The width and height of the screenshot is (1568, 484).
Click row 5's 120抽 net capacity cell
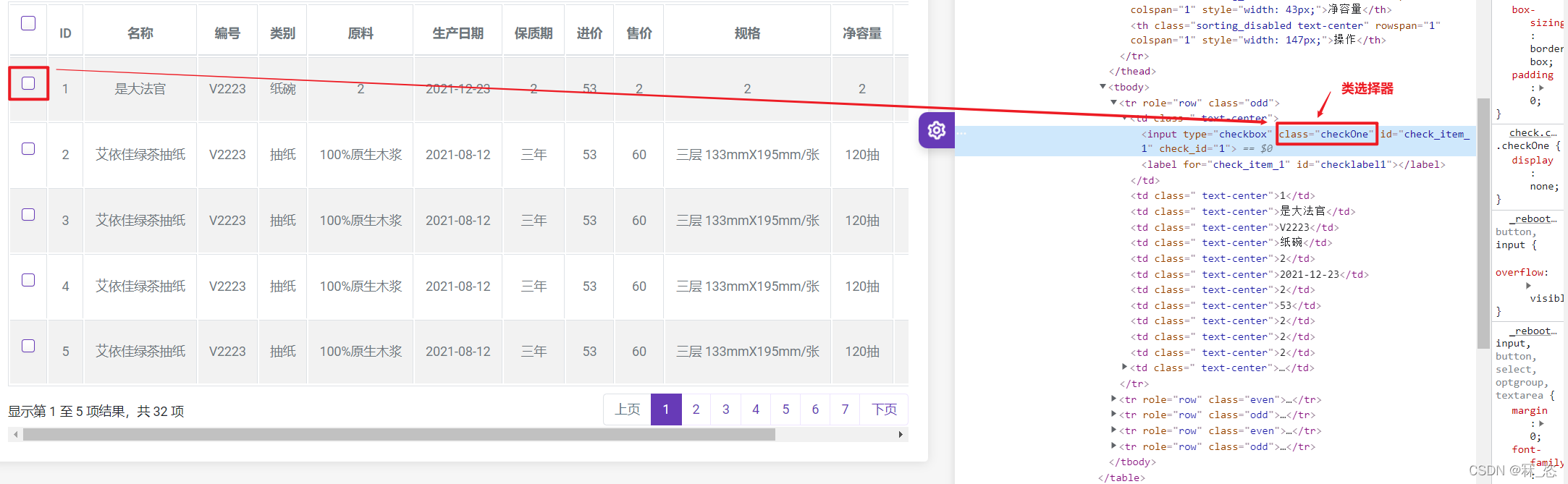(x=862, y=351)
